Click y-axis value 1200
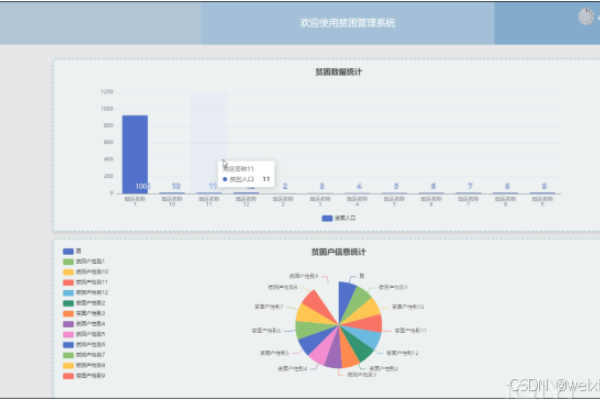The image size is (600, 400). (107, 91)
